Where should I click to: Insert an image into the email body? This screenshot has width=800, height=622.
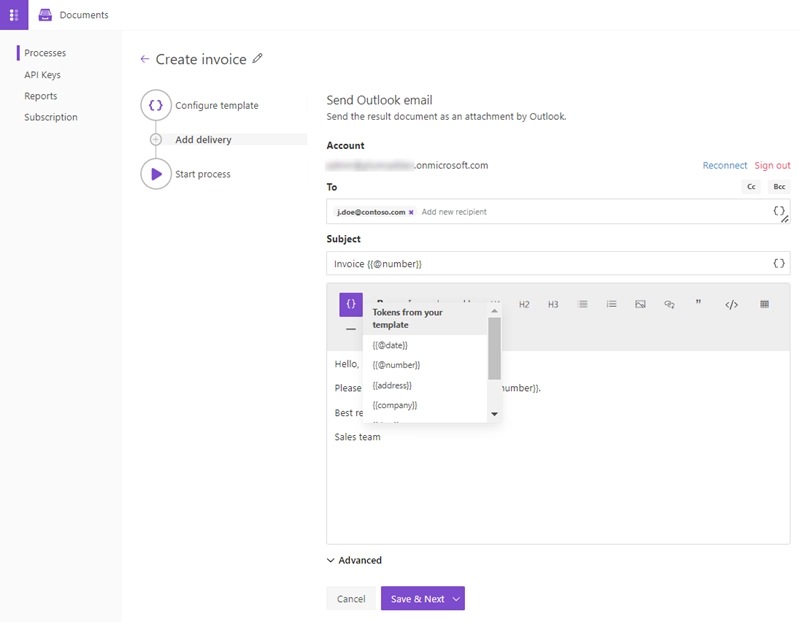click(640, 305)
